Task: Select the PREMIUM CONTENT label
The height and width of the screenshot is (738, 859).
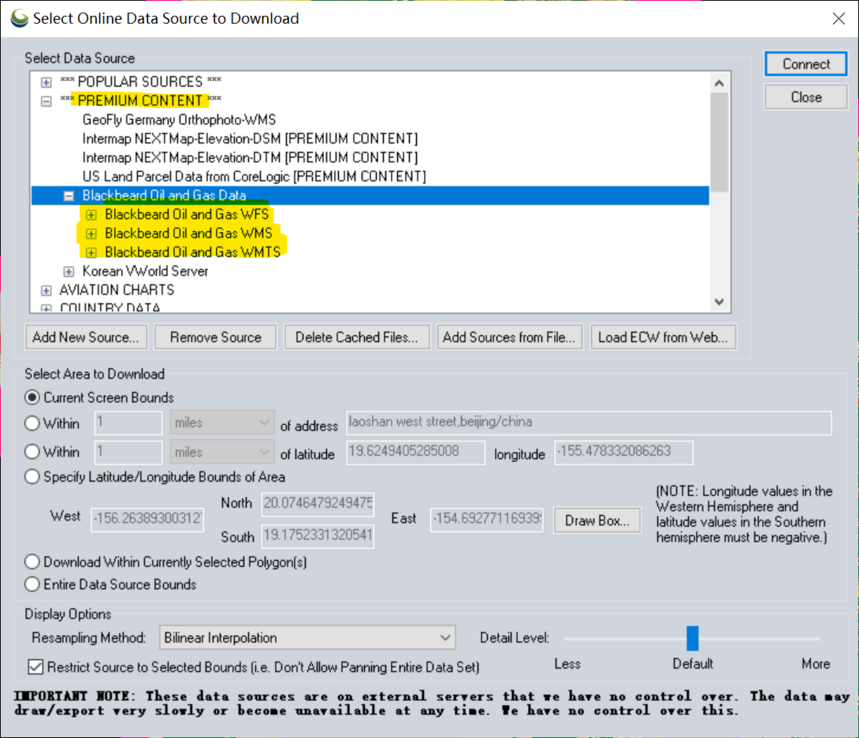Action: (x=140, y=101)
